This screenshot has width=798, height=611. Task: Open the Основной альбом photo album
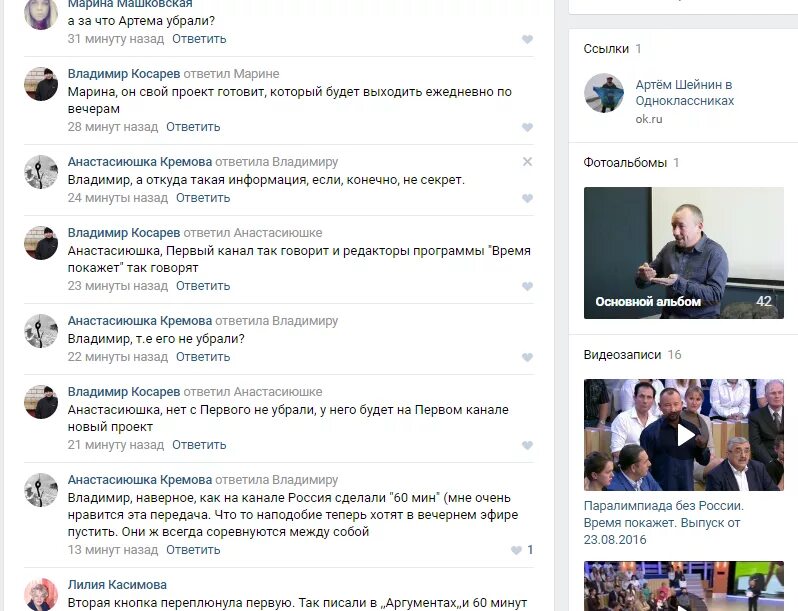pos(683,253)
